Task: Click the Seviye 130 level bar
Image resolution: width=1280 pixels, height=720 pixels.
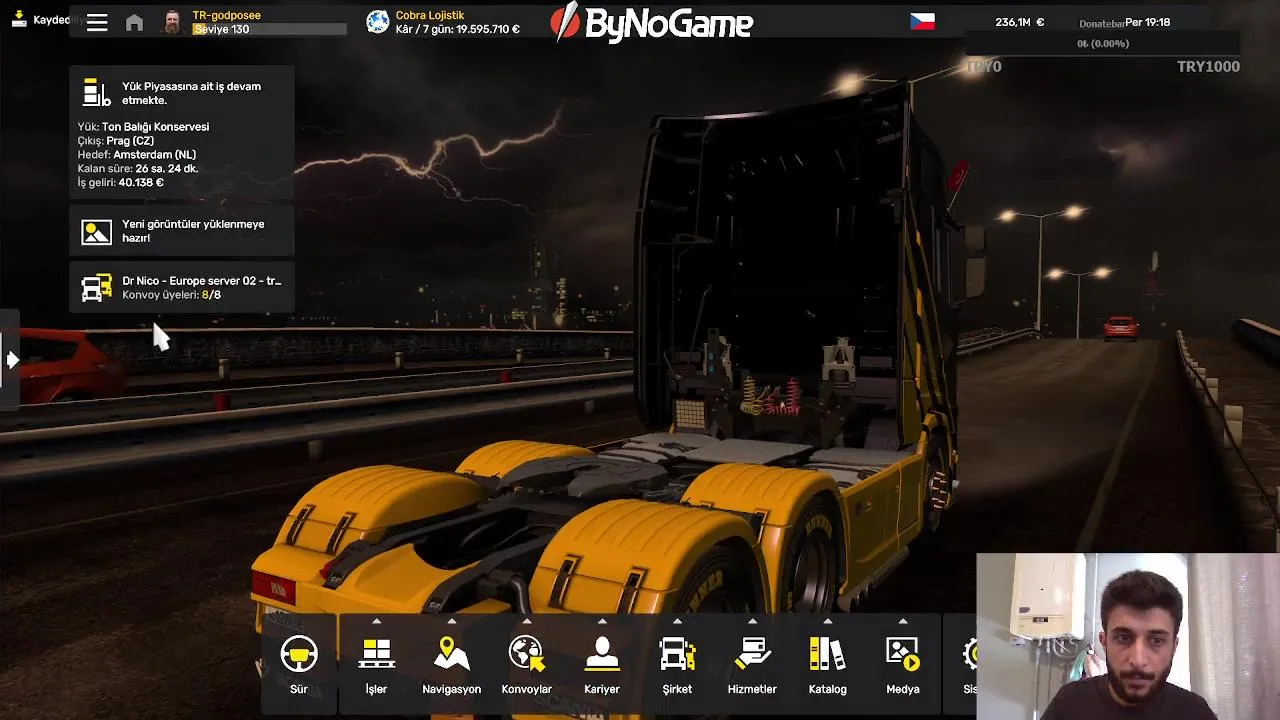Action: point(269,29)
